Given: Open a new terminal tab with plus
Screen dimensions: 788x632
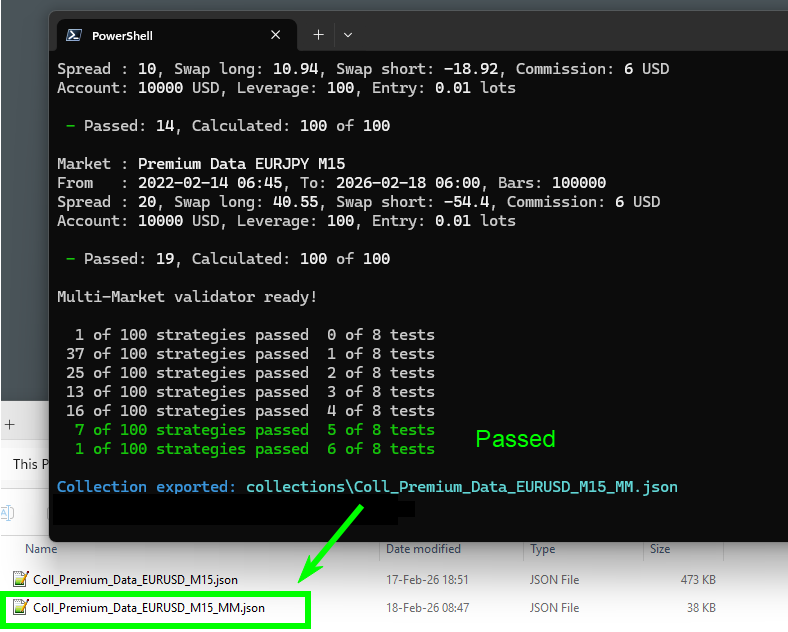Looking at the screenshot, I should (318, 35).
